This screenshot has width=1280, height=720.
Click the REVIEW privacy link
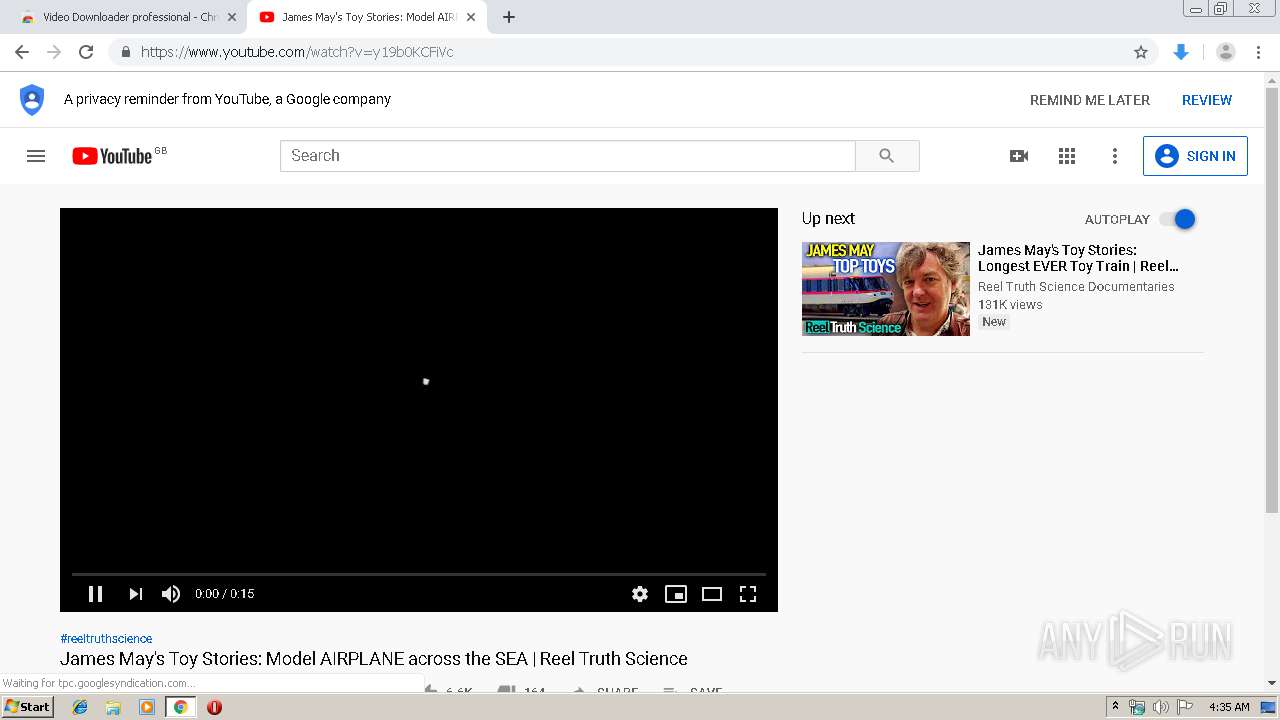tap(1207, 100)
